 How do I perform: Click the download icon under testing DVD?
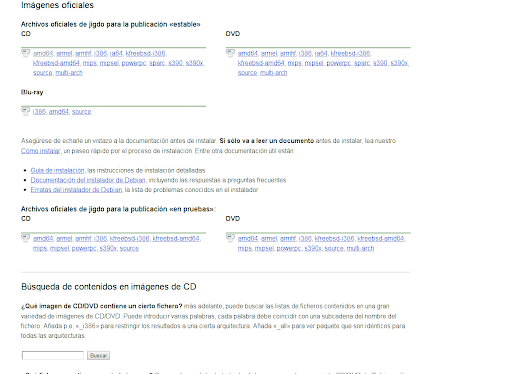pyautogui.click(x=230, y=238)
